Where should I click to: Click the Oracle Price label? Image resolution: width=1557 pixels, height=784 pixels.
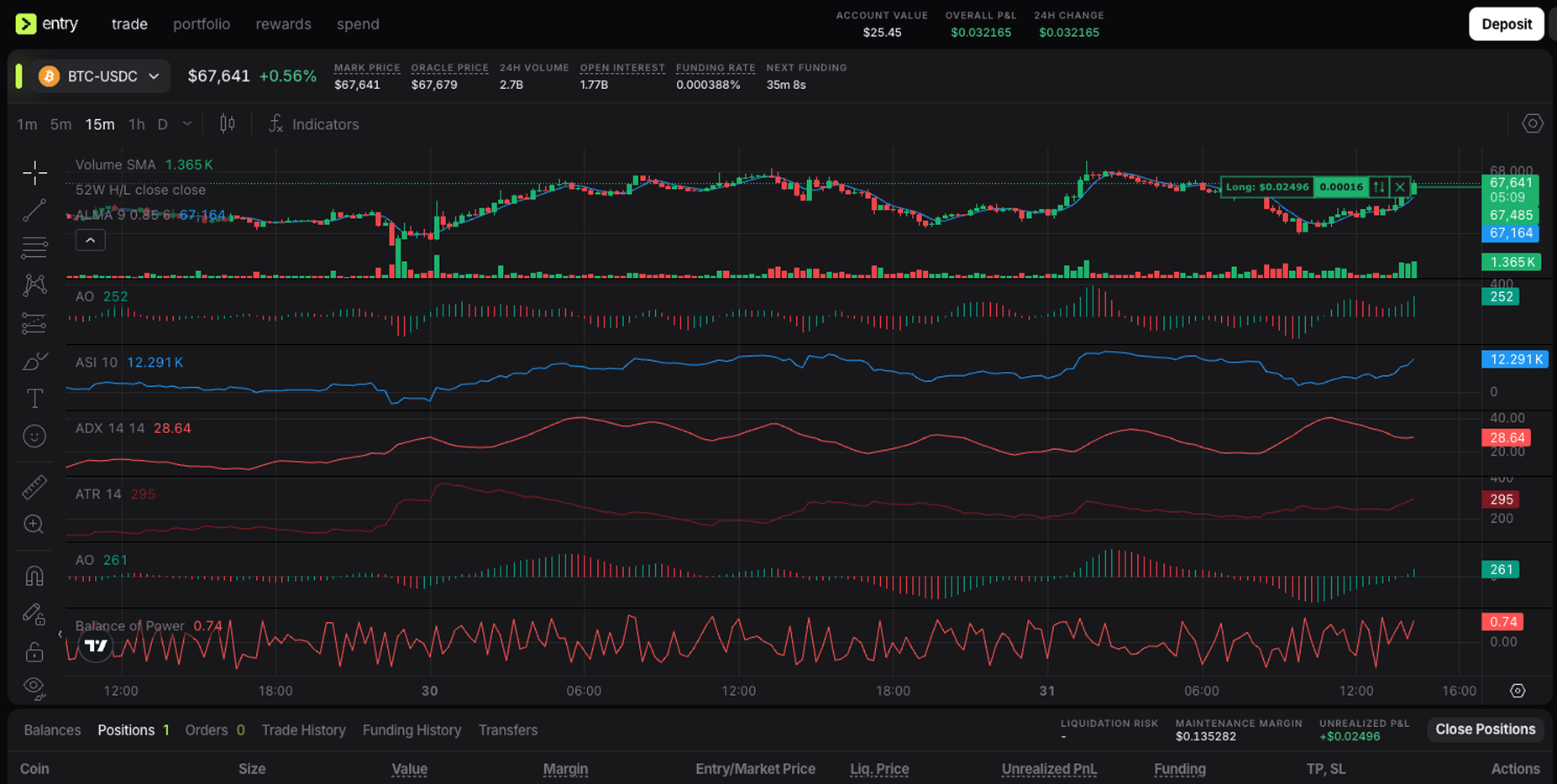coord(449,68)
